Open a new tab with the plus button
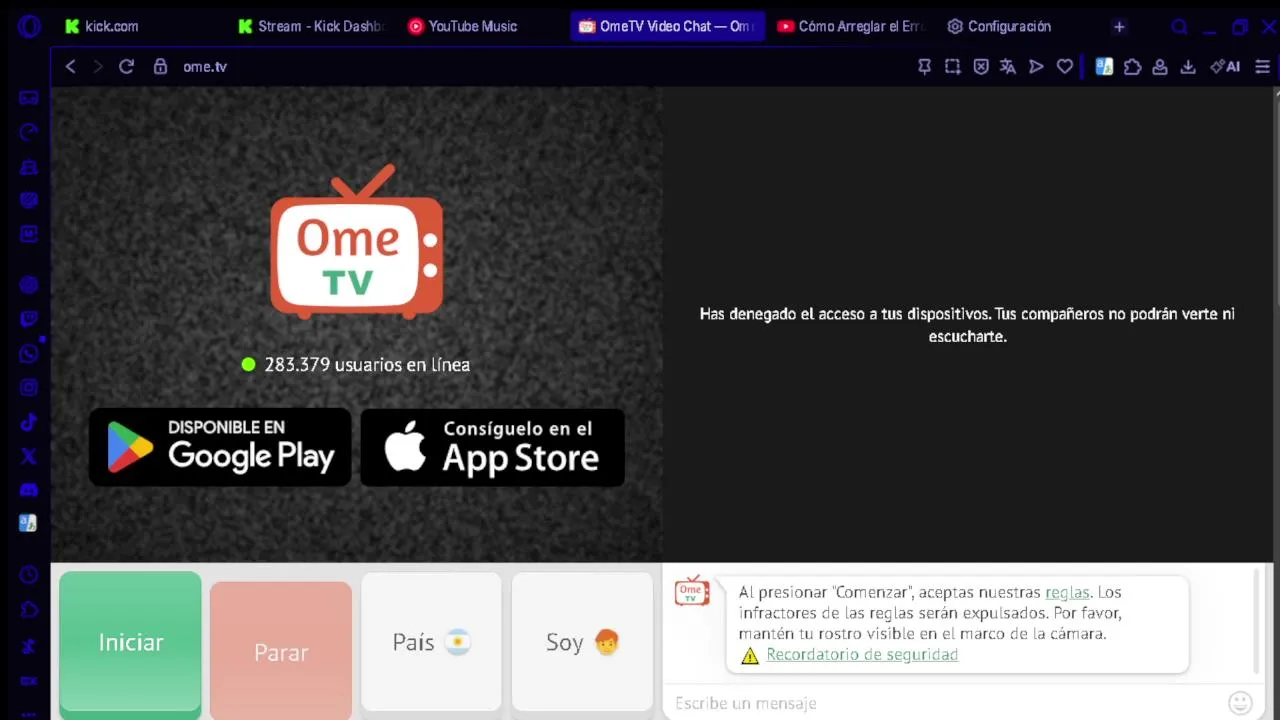1280x720 pixels. [x=1119, y=27]
